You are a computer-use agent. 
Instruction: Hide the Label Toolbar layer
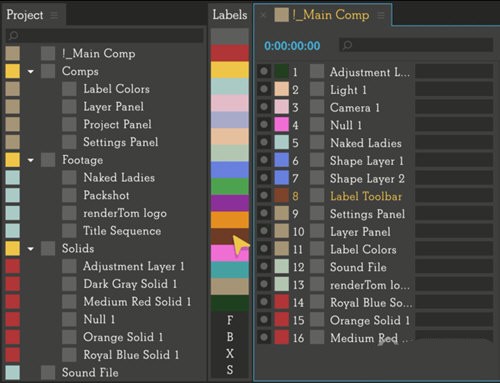(264, 195)
